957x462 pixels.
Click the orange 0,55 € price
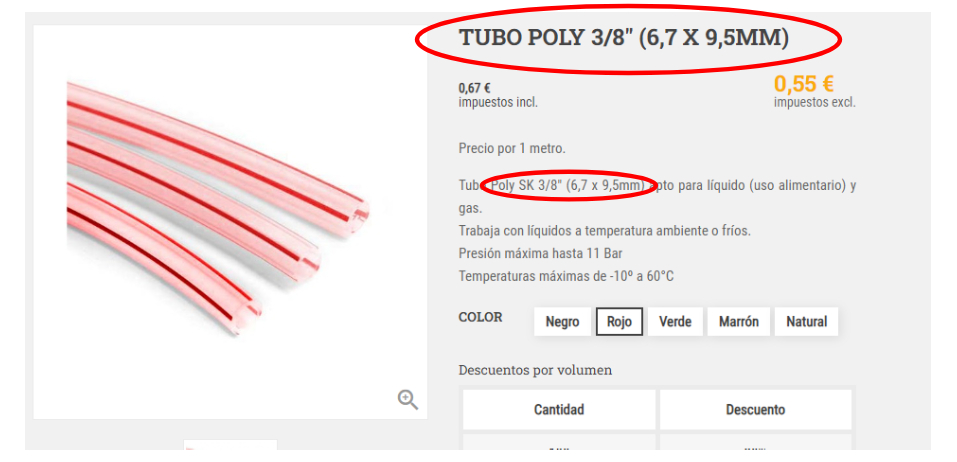pos(804,84)
